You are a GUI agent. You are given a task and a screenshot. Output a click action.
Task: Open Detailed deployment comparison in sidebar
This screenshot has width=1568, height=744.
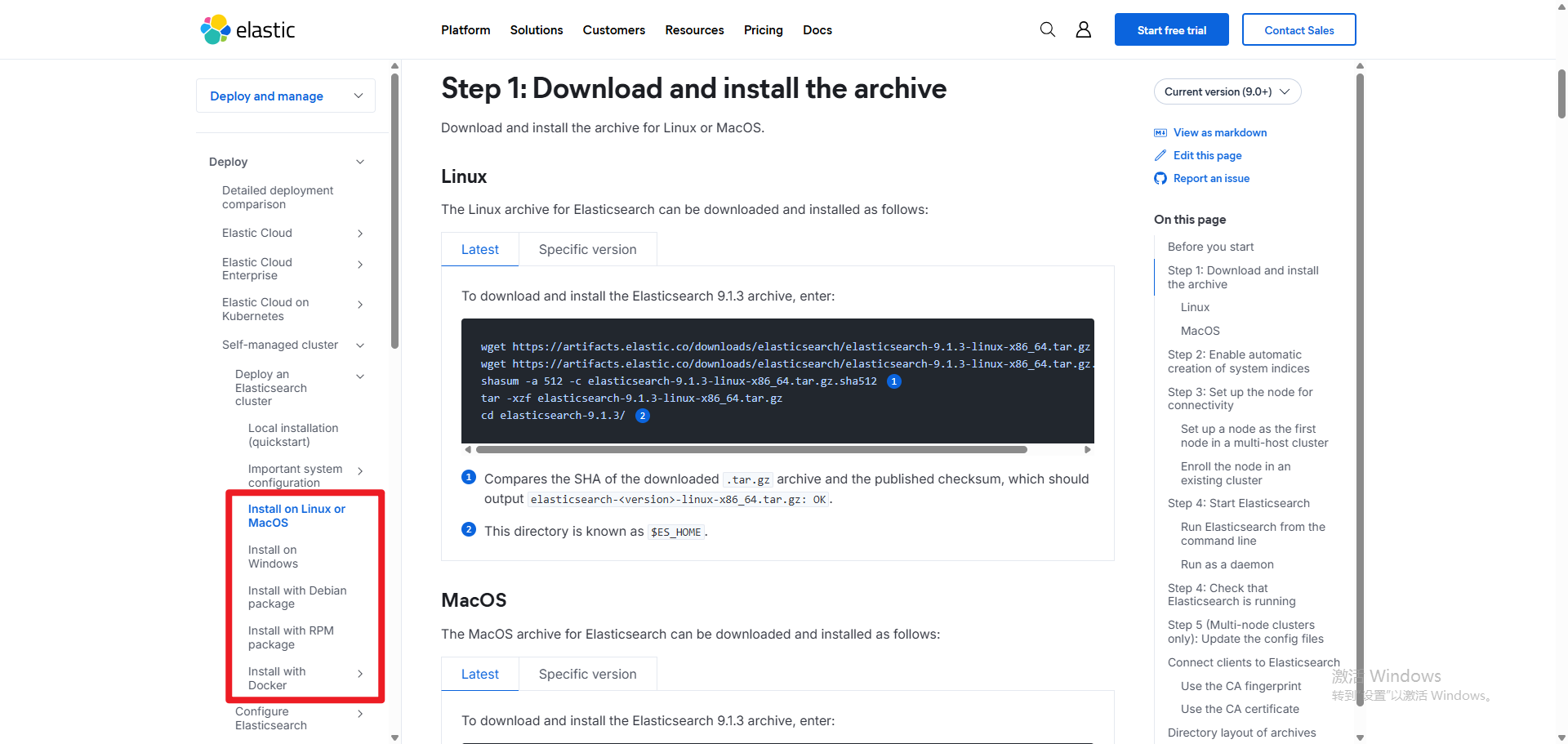[278, 197]
